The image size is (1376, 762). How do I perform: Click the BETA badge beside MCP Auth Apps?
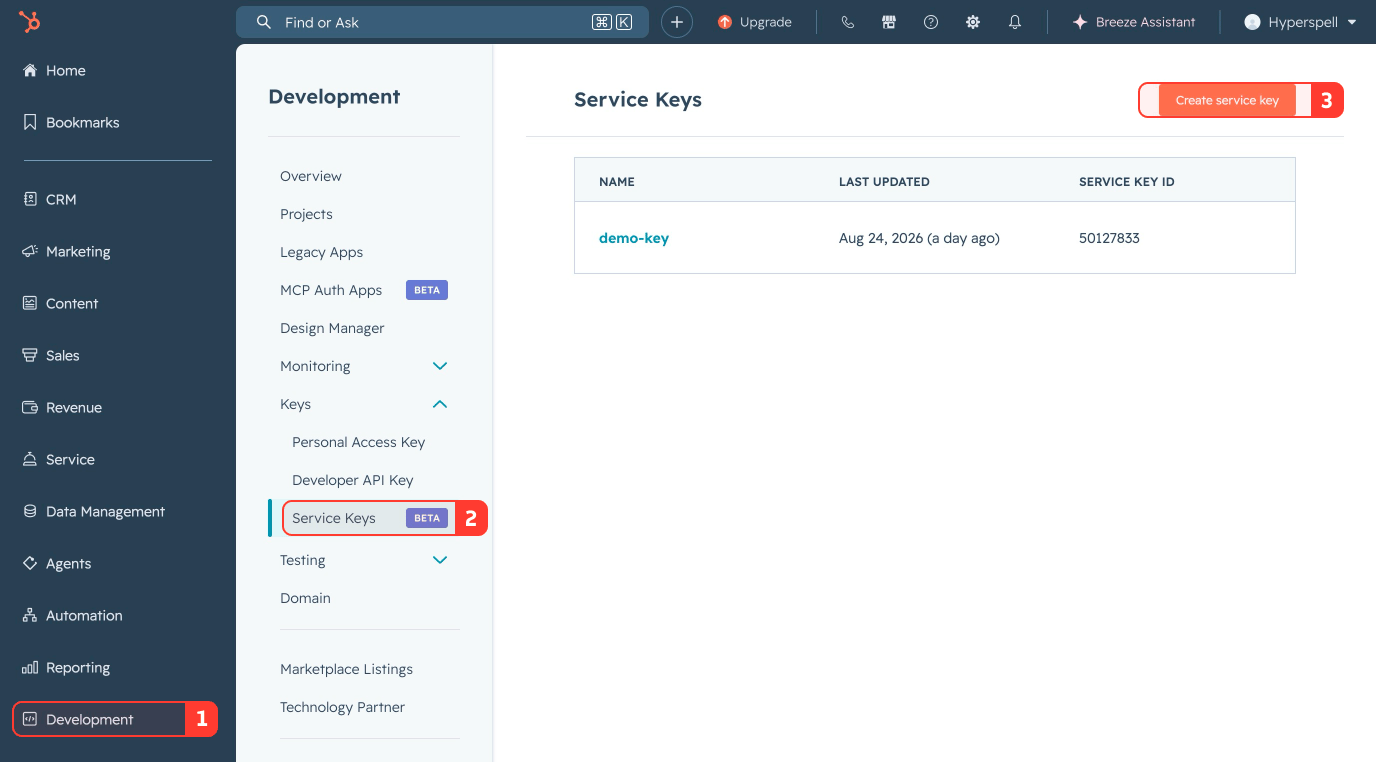[427, 290]
